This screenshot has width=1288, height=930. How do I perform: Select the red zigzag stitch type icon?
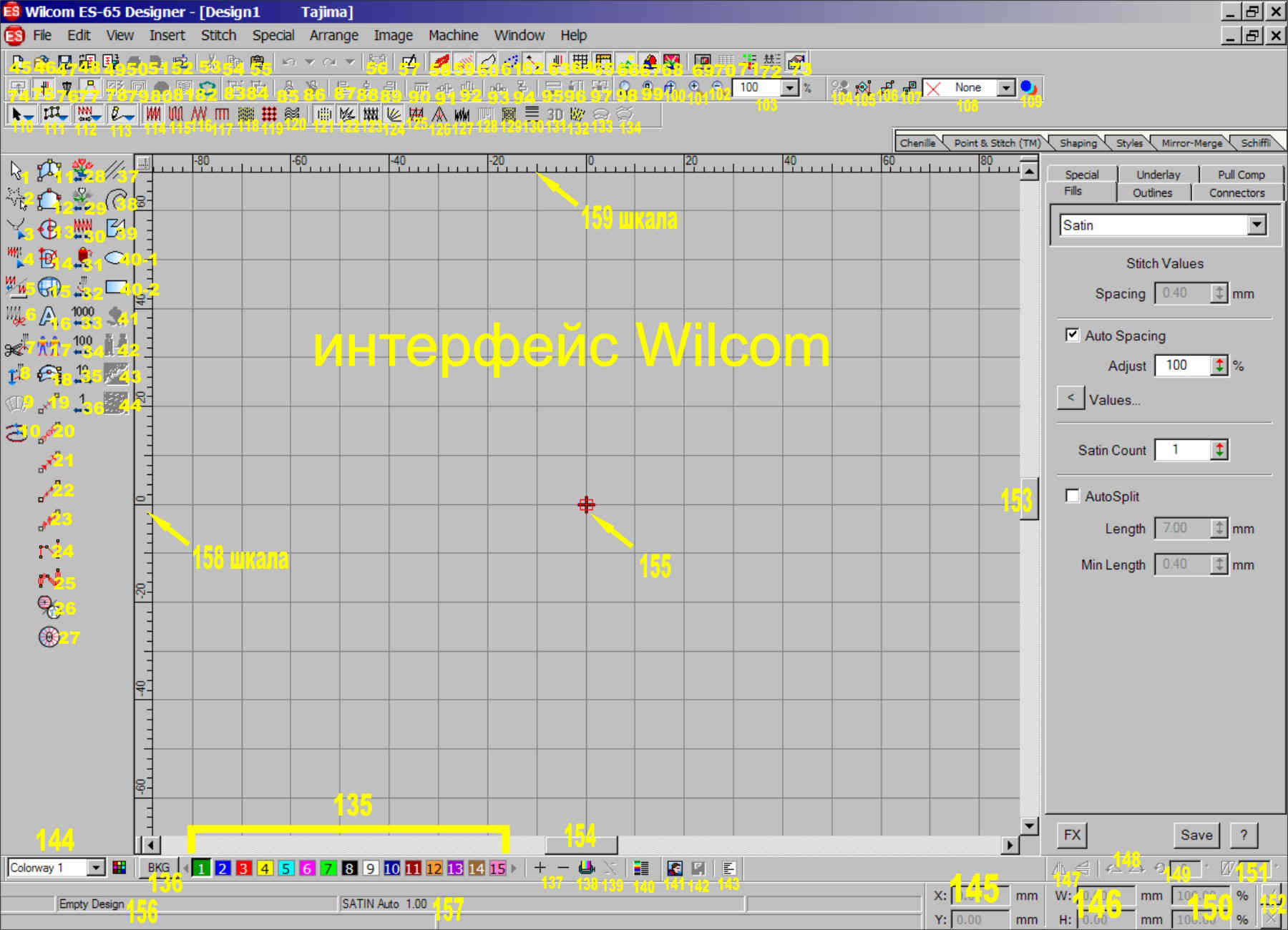(199, 114)
